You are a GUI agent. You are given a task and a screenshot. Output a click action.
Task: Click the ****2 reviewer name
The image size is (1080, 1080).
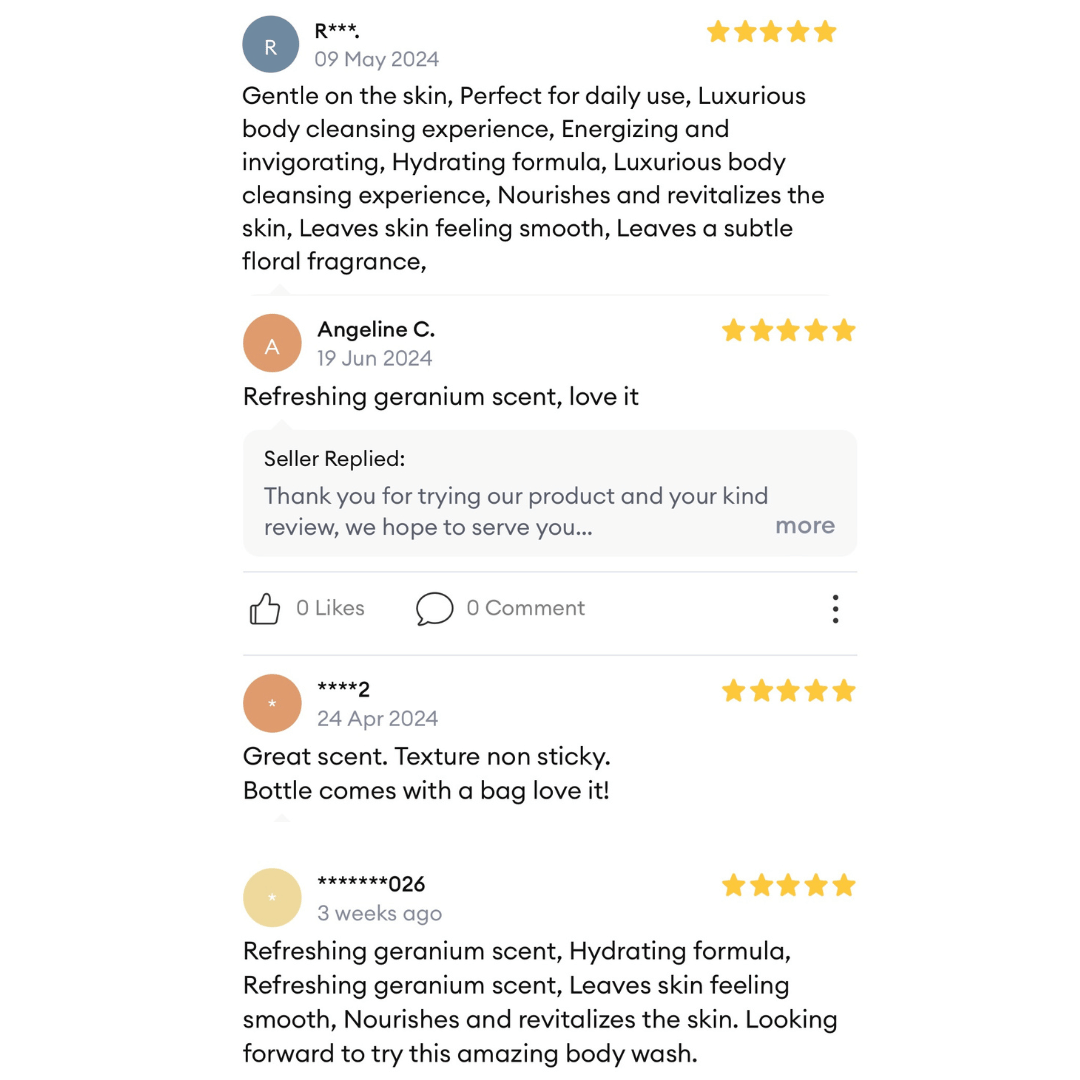click(343, 689)
